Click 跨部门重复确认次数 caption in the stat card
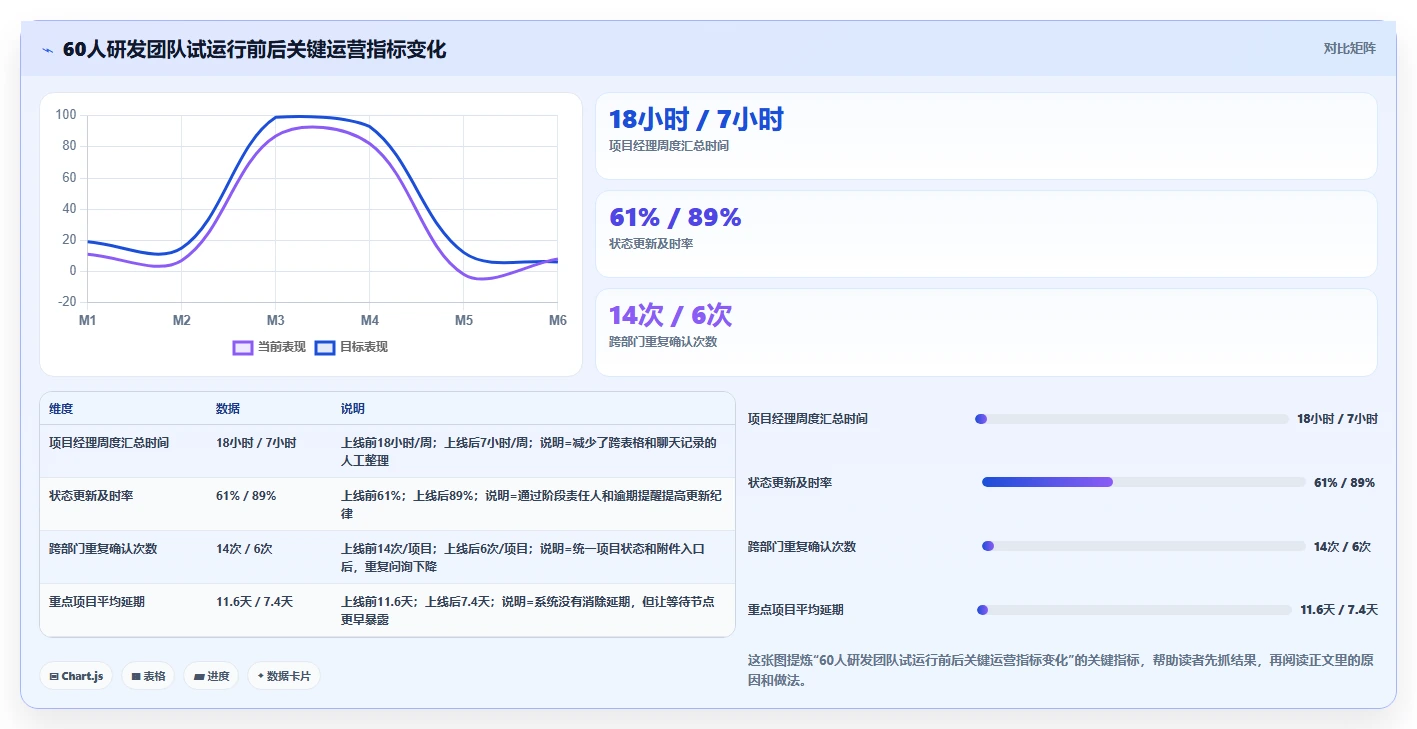 [663, 342]
